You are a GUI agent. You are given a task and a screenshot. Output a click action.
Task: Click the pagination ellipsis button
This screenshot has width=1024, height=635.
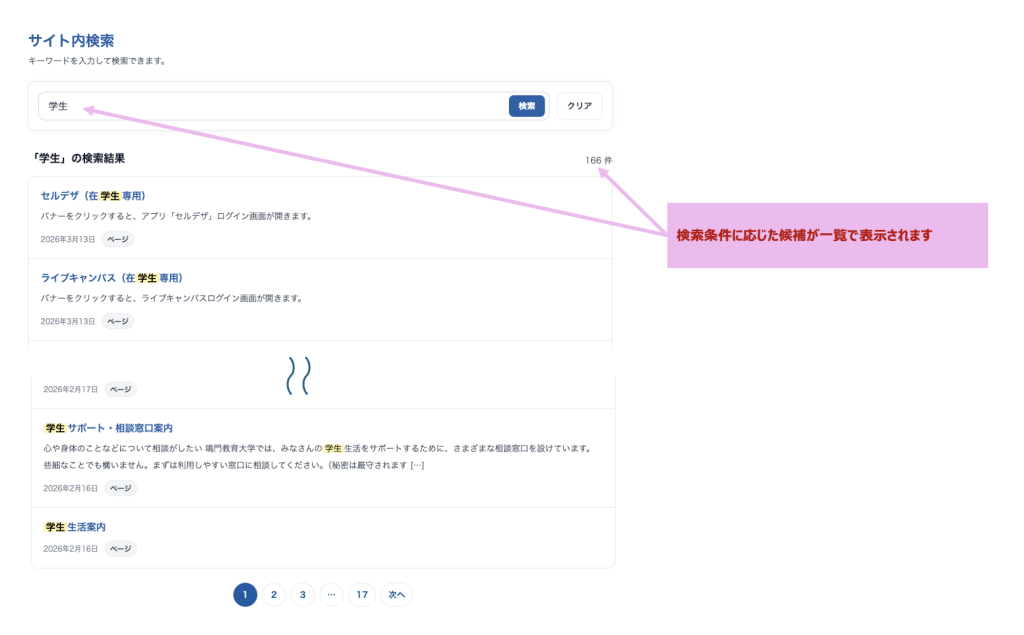pyautogui.click(x=332, y=595)
